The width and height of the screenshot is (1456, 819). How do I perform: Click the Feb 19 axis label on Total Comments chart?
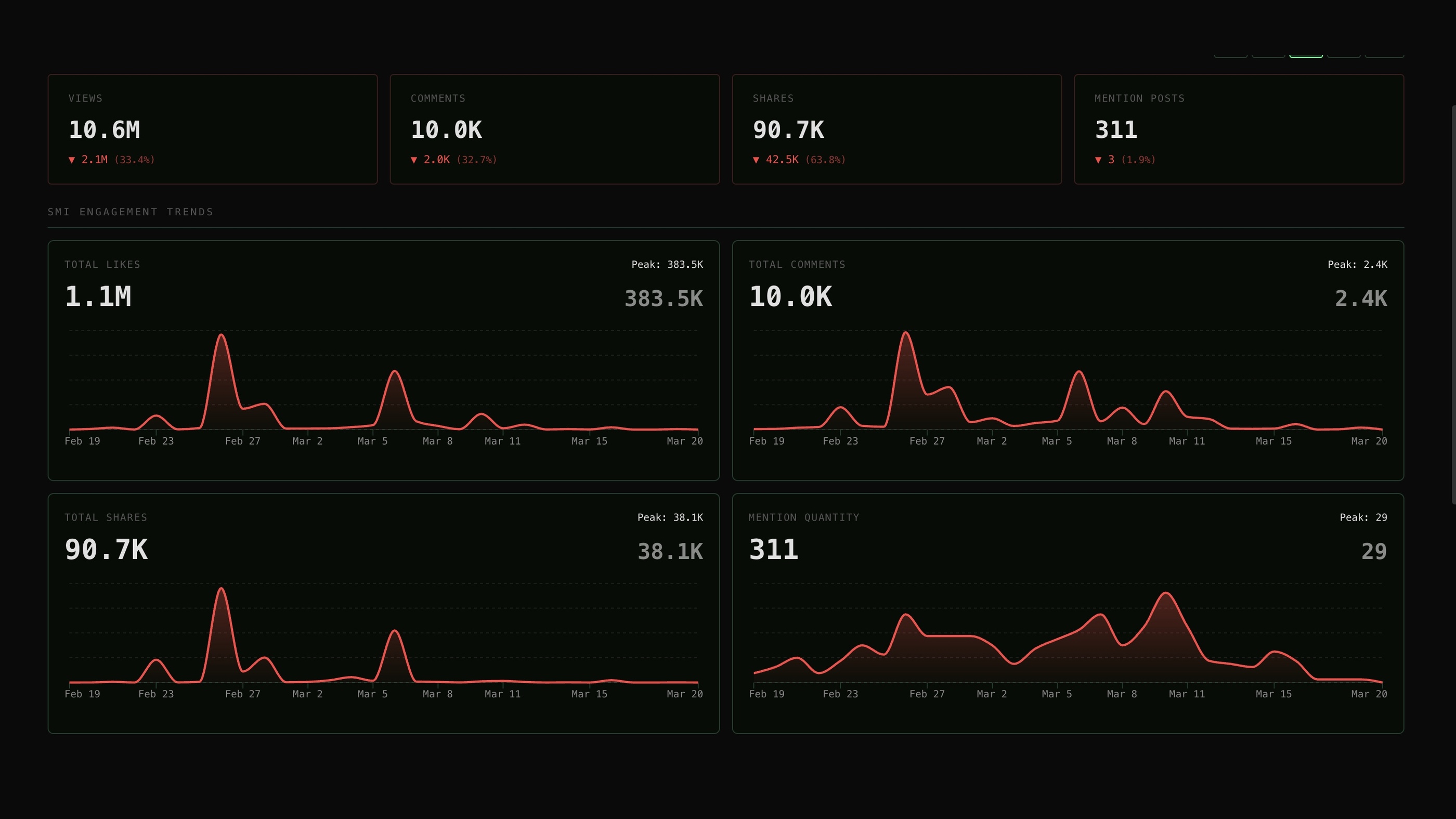pos(767,441)
